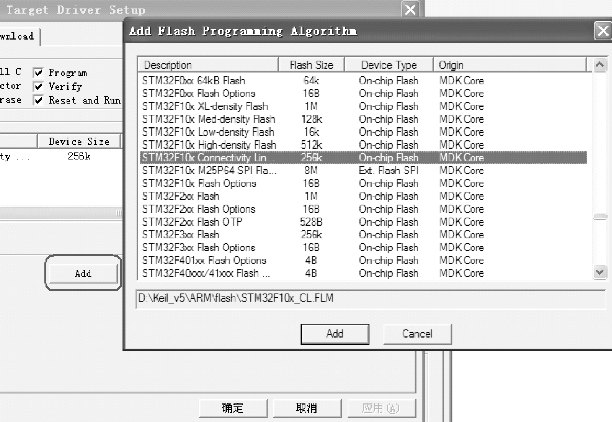612x422 pixels.
Task: Select STM32F40xxx/41xxx Flash row
Action: [363, 273]
